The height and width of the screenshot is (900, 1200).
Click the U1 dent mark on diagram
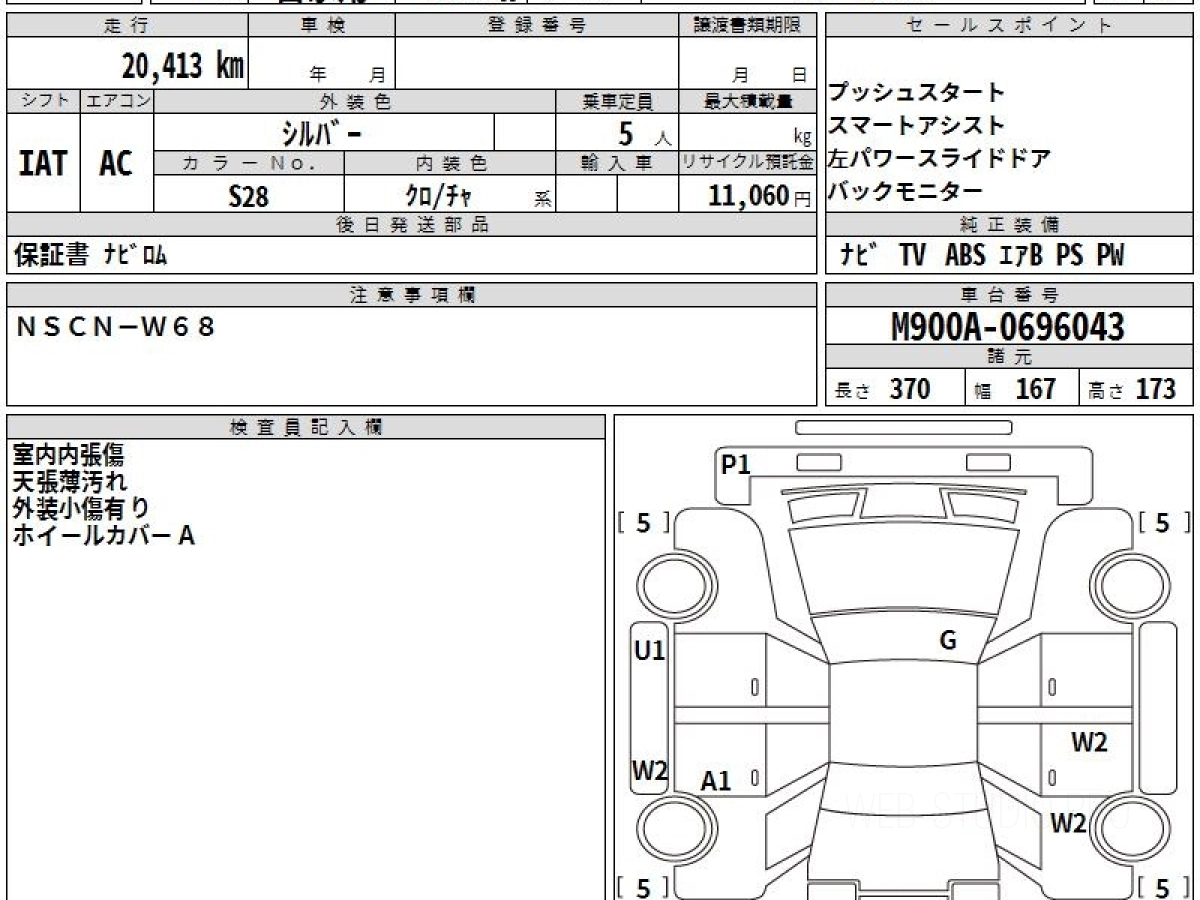tap(650, 652)
